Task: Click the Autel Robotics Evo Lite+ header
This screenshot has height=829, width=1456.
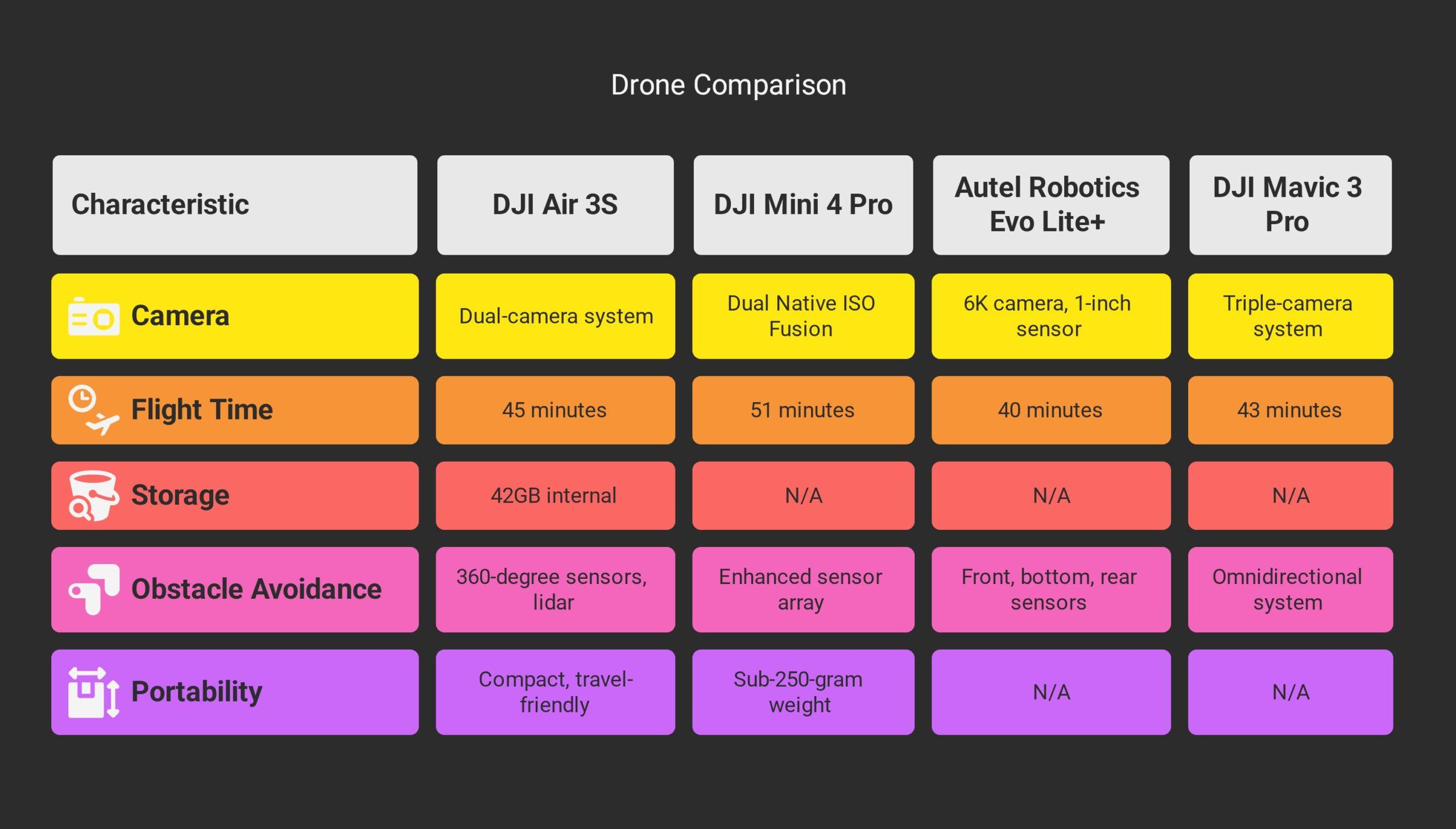Action: [x=1050, y=205]
